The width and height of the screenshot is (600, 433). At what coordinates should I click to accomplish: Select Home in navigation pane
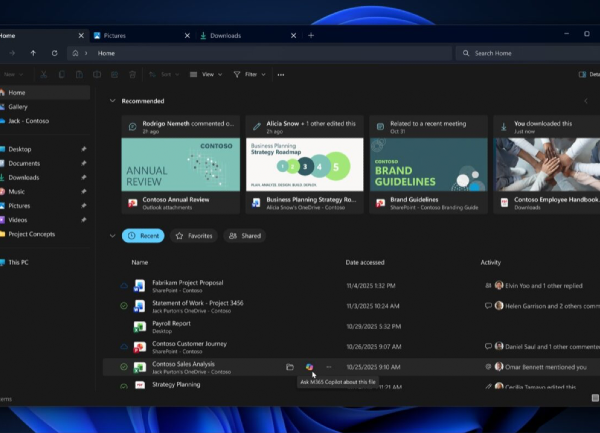(x=44, y=93)
